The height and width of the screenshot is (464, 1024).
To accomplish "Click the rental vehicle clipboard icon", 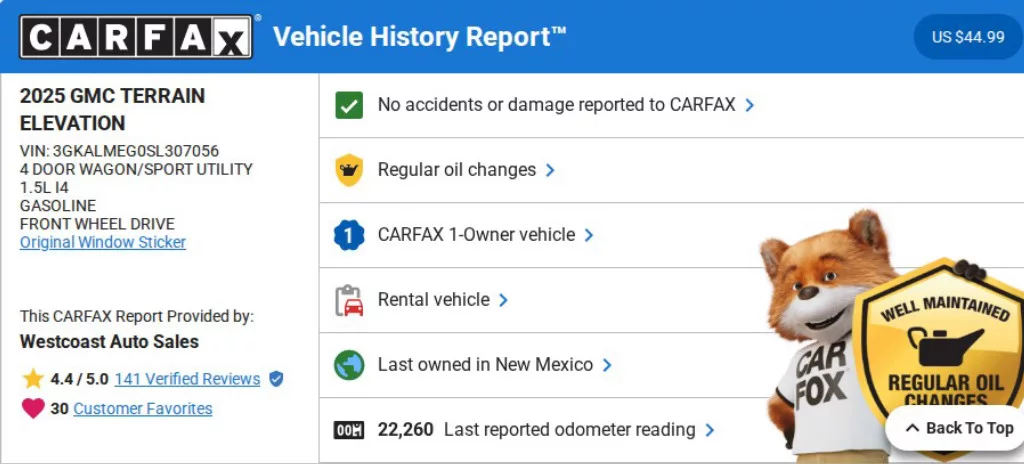I will 349,300.
